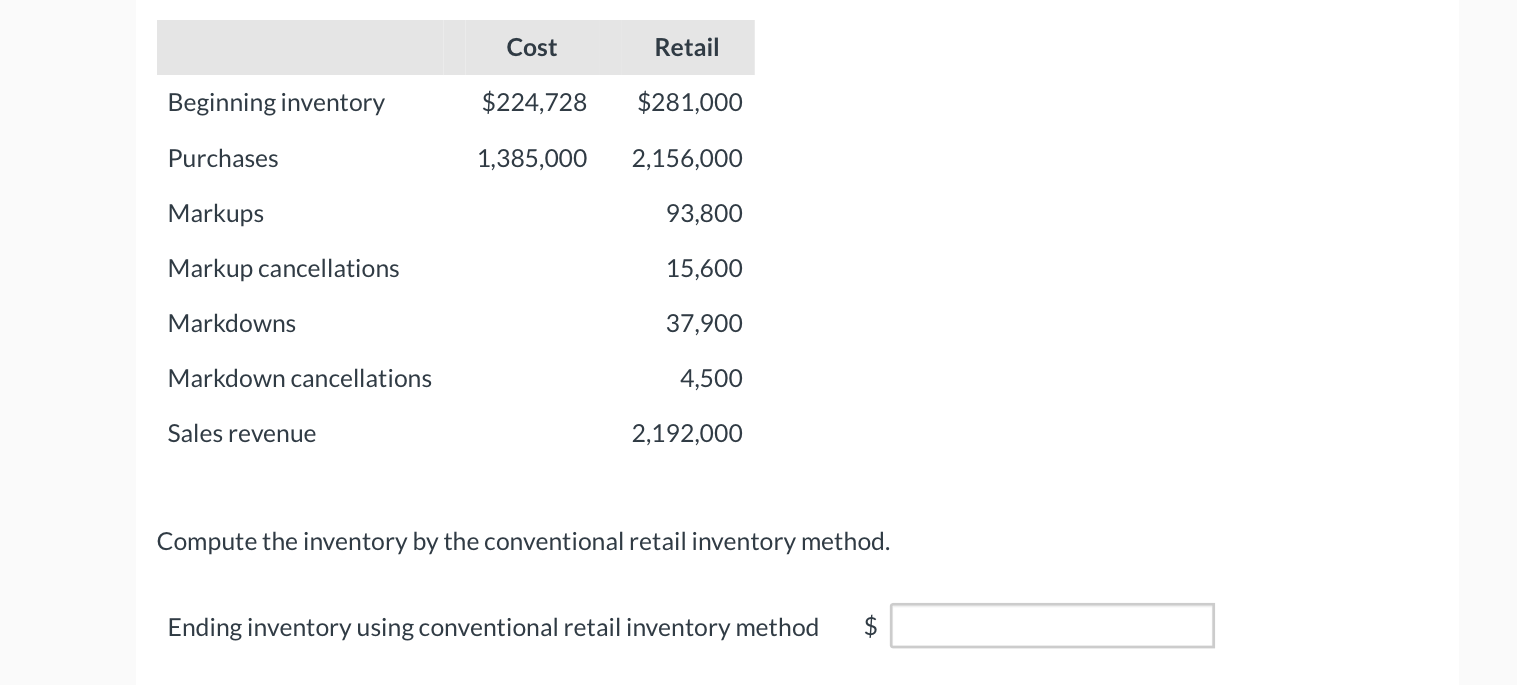
Task: Click the Purchases row label
Action: click(x=222, y=158)
